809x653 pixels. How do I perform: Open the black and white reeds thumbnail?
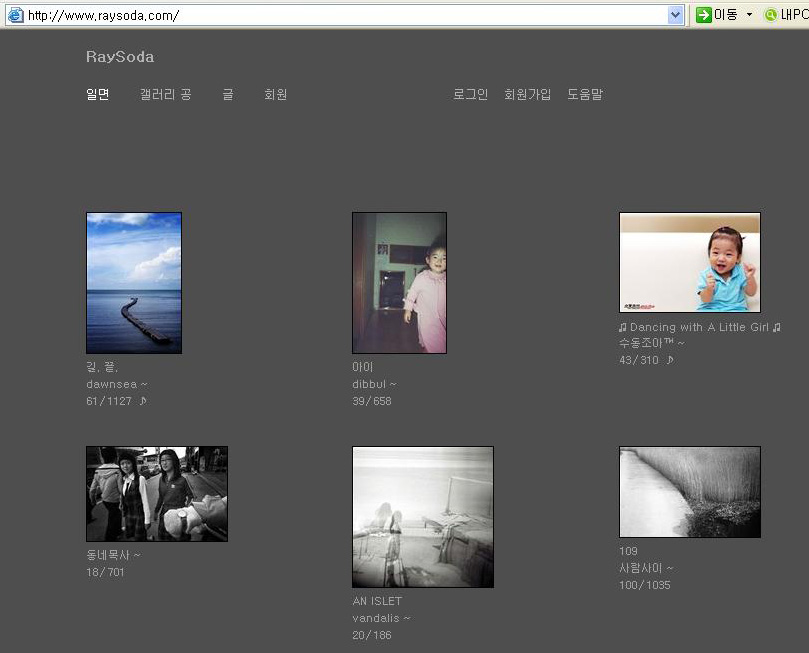(690, 492)
